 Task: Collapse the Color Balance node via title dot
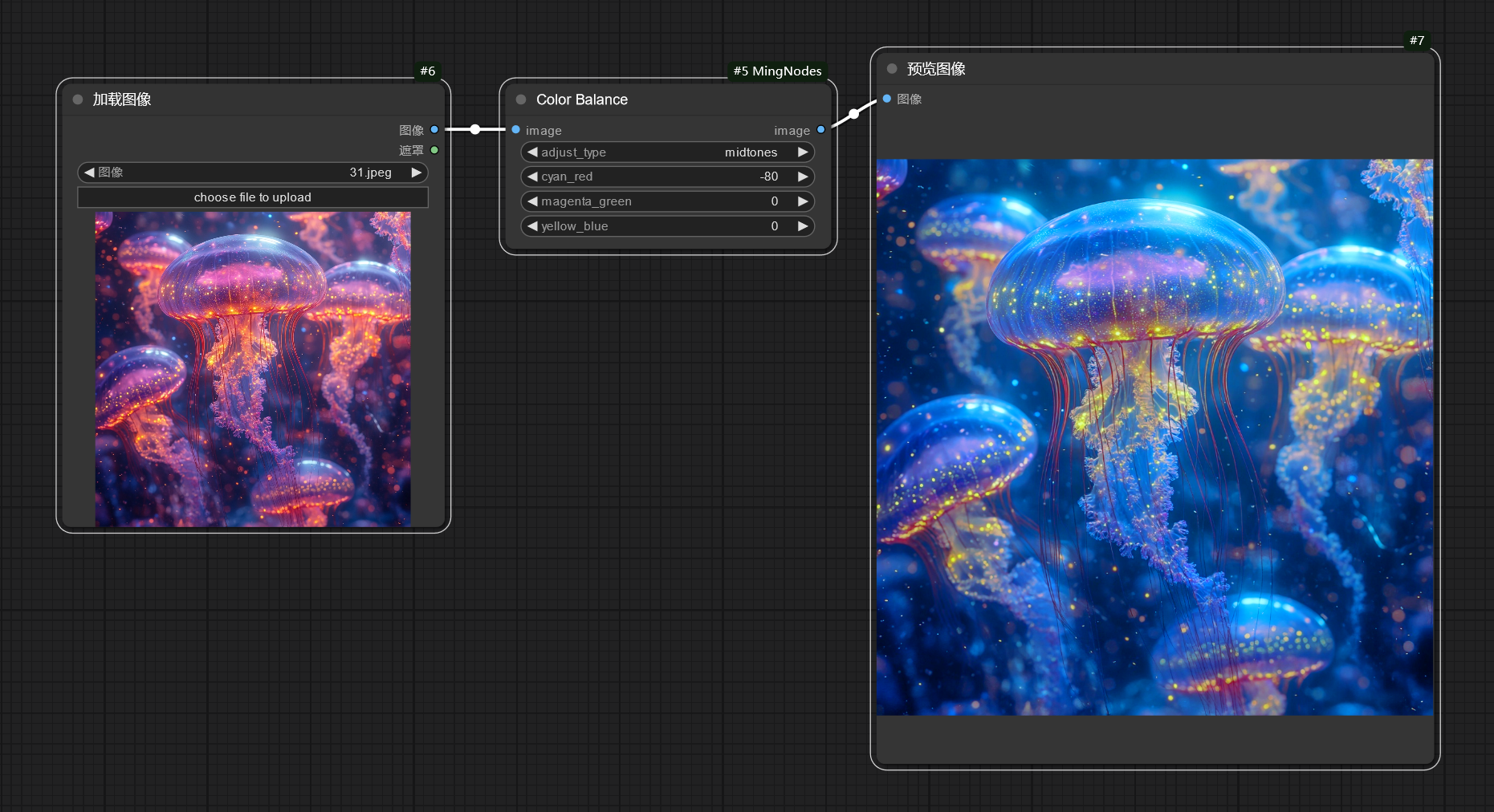click(521, 99)
